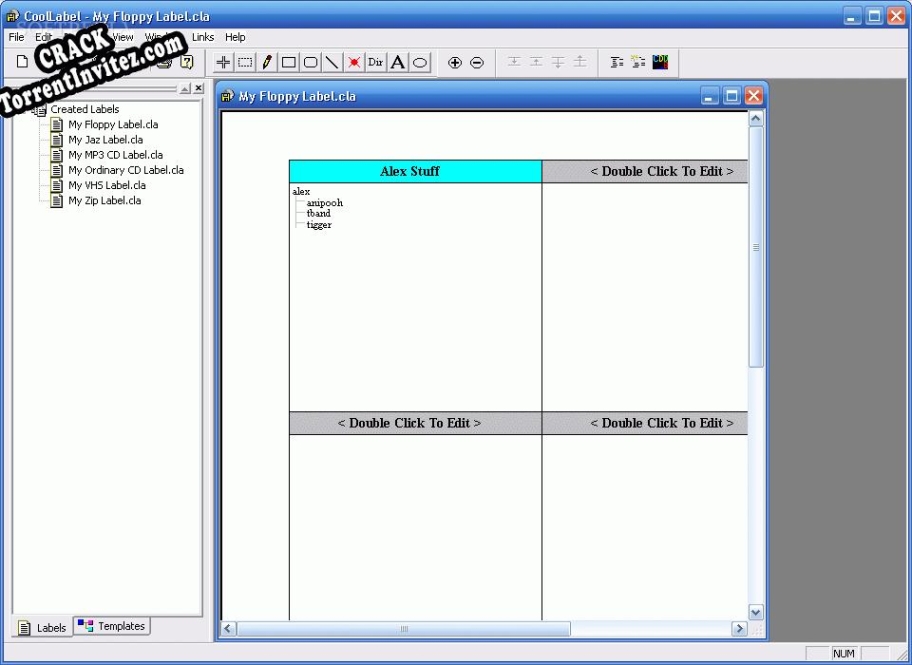Screen dimensions: 912x665
Task: Click the horizontal scrollbar right arrow
Action: (x=739, y=629)
